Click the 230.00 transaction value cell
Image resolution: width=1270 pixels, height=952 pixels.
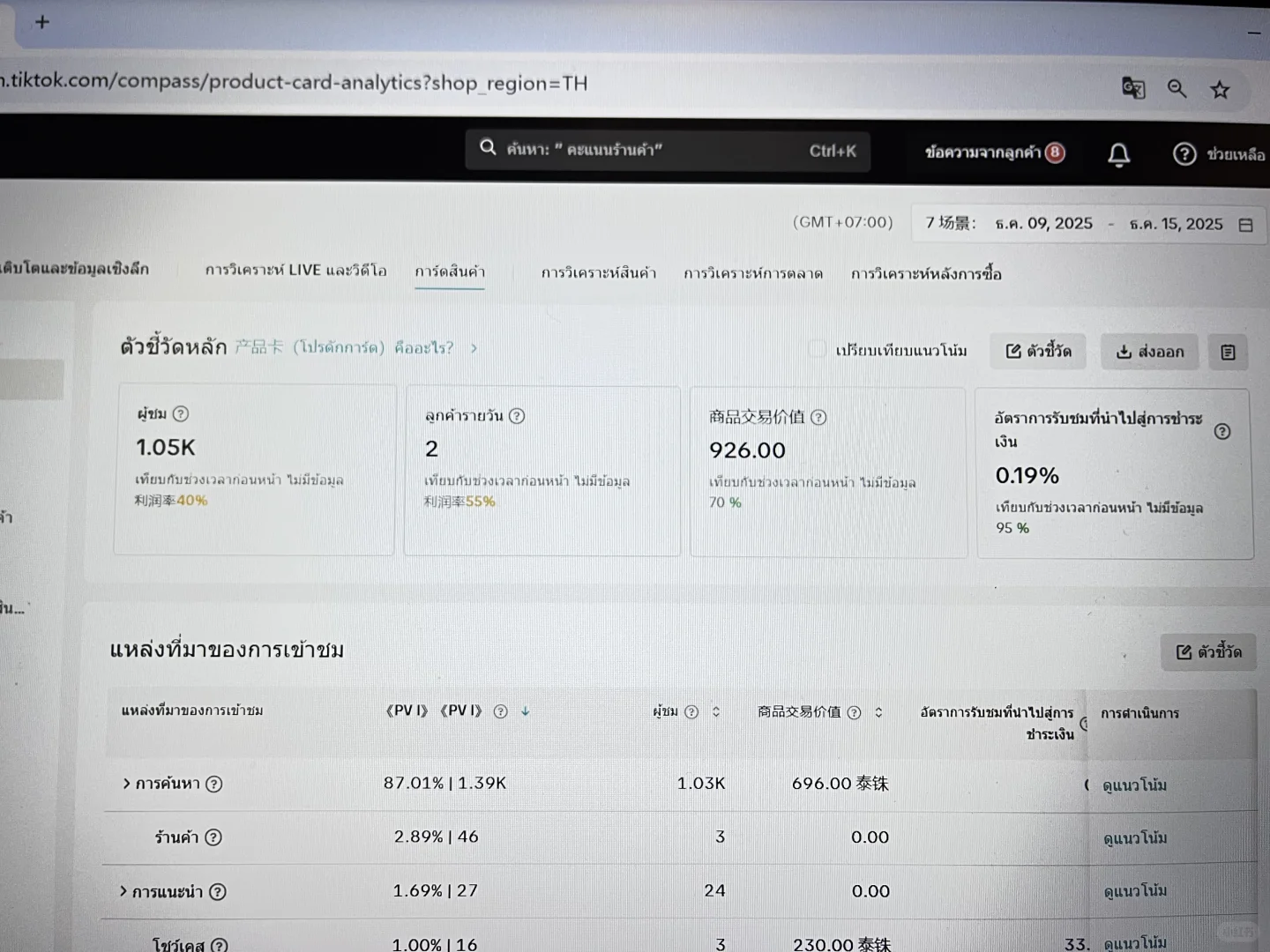(x=842, y=944)
